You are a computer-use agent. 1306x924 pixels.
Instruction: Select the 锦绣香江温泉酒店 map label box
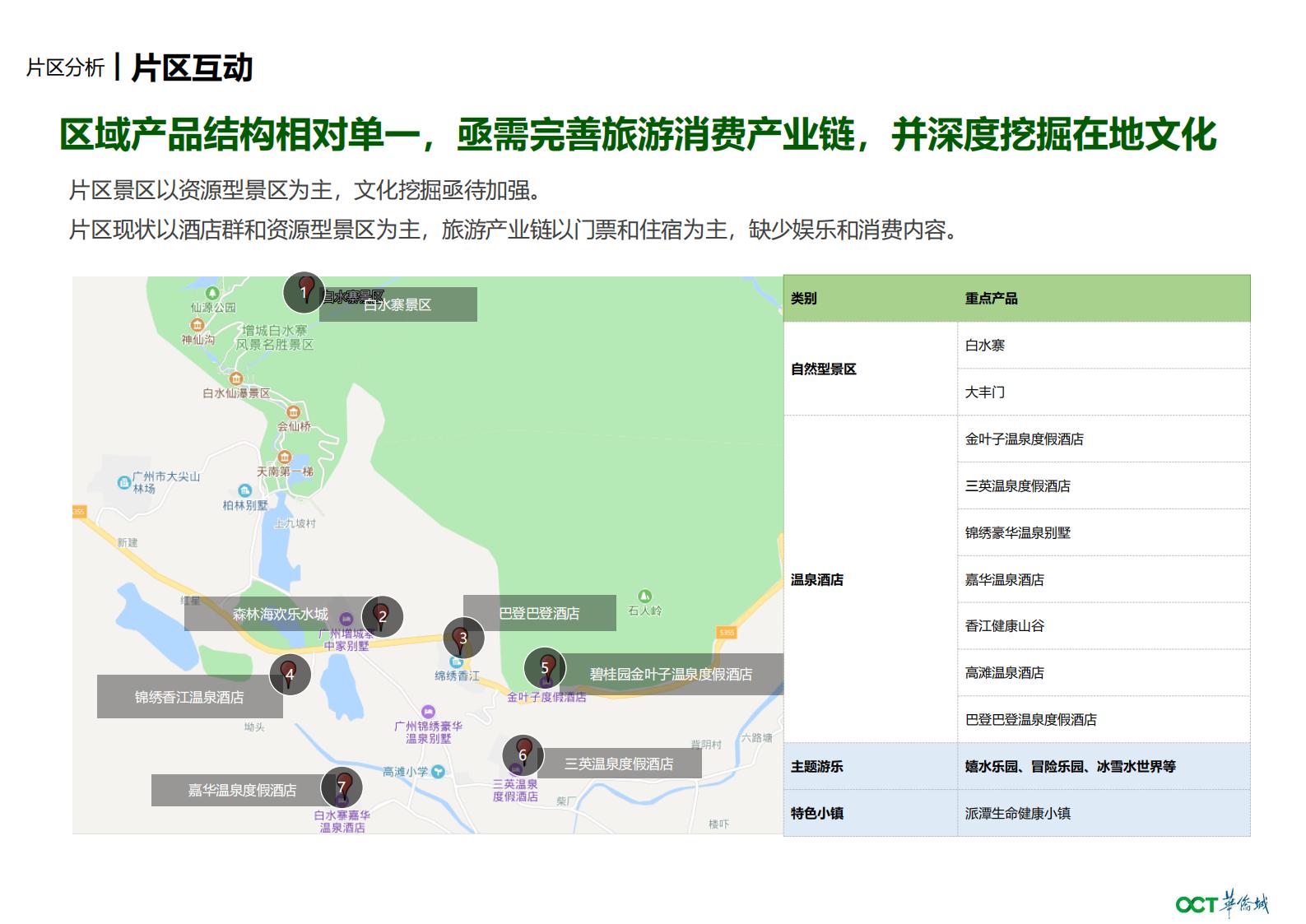(x=190, y=697)
